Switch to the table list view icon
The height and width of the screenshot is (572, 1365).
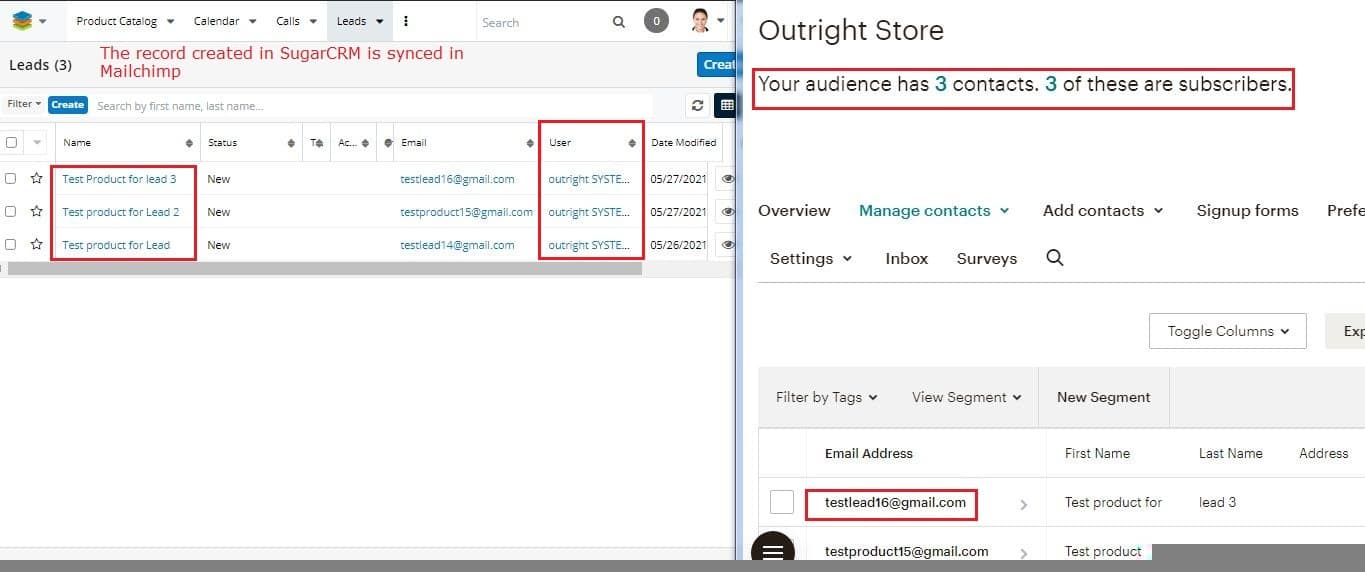pyautogui.click(x=726, y=105)
